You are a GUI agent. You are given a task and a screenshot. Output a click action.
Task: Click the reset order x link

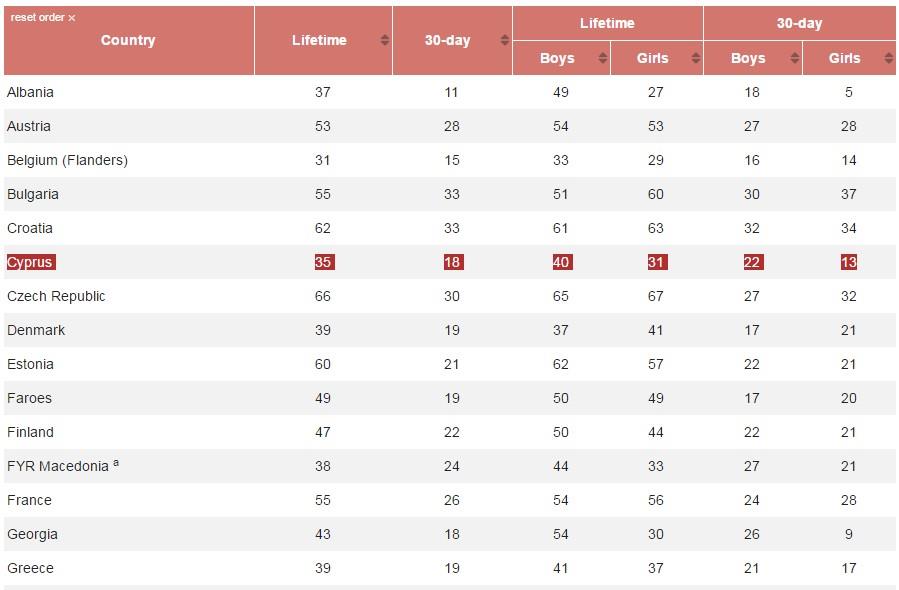tap(43, 18)
